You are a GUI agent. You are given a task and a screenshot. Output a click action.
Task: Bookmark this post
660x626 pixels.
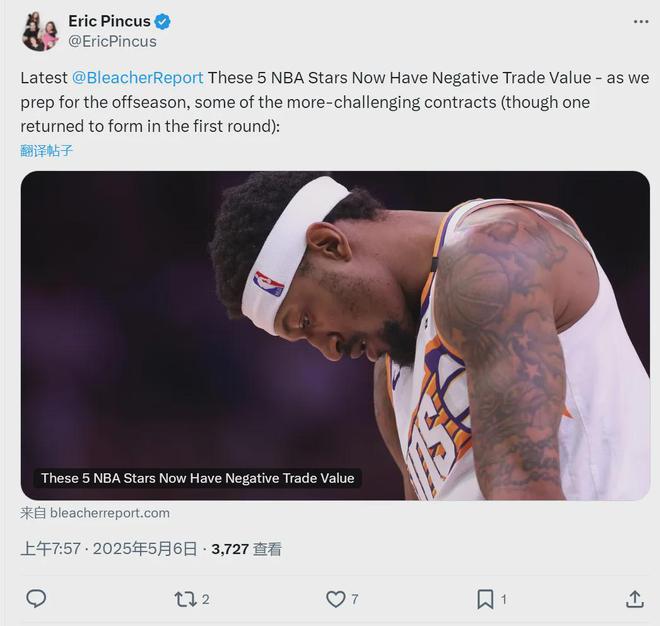[x=485, y=599]
